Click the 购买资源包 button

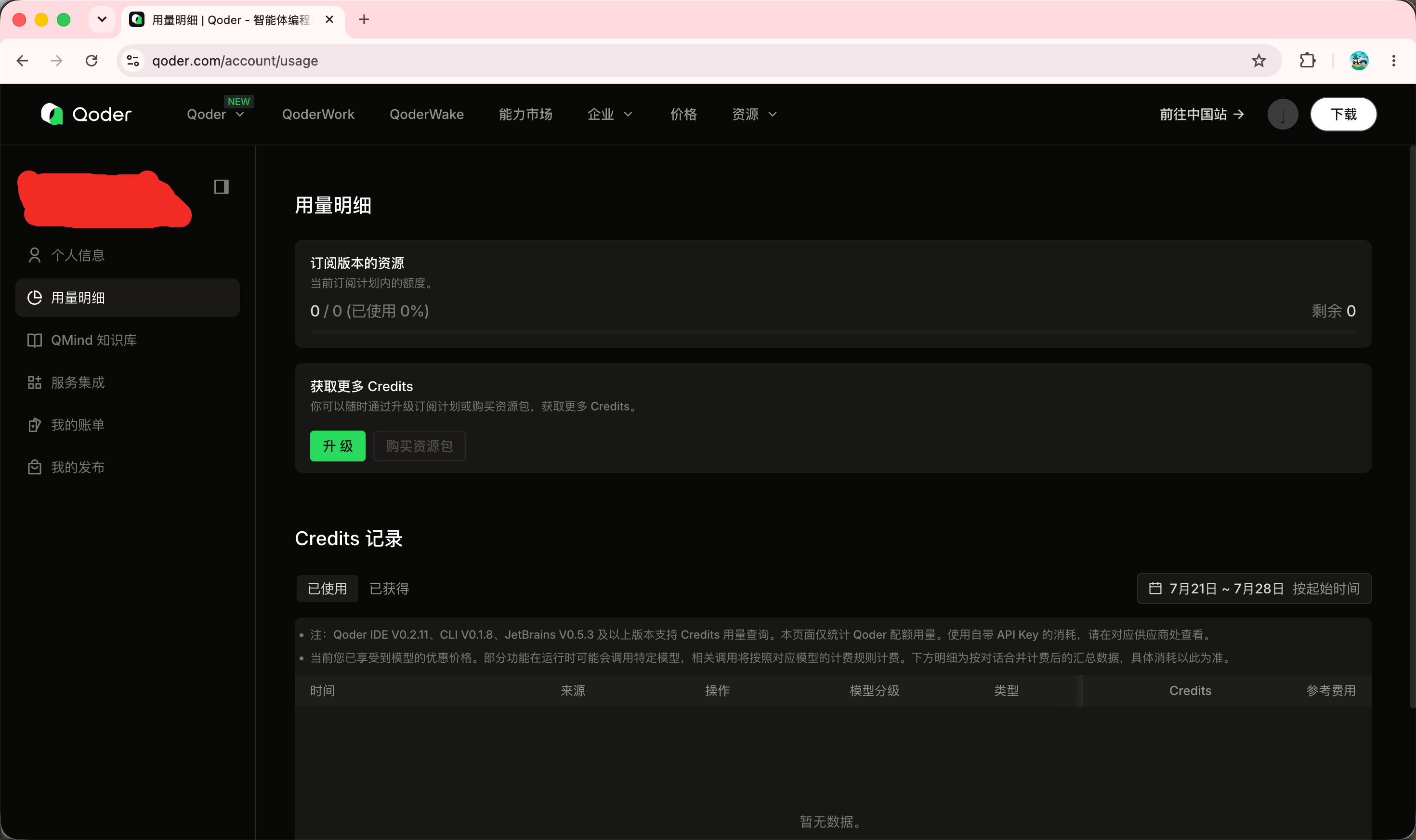coord(420,446)
